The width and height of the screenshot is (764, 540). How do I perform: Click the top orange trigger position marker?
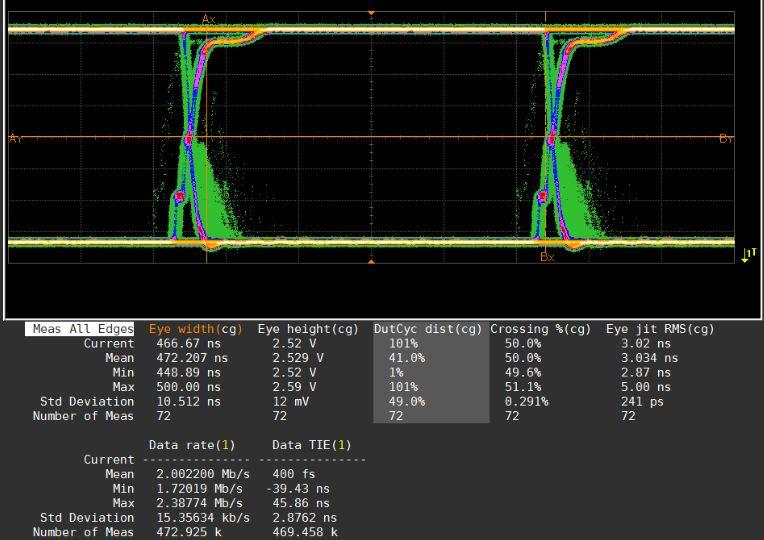tap(371, 13)
